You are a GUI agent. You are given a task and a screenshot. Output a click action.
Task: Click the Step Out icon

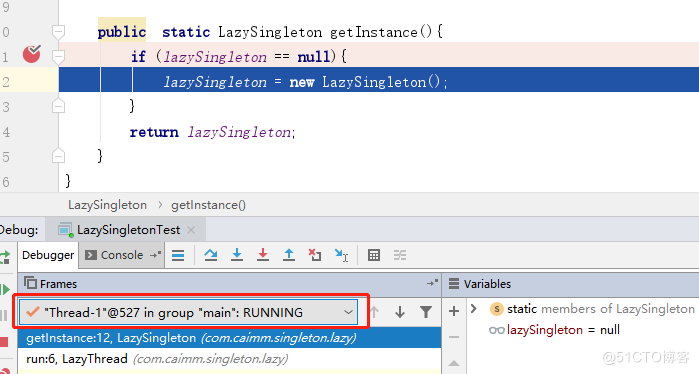289,255
